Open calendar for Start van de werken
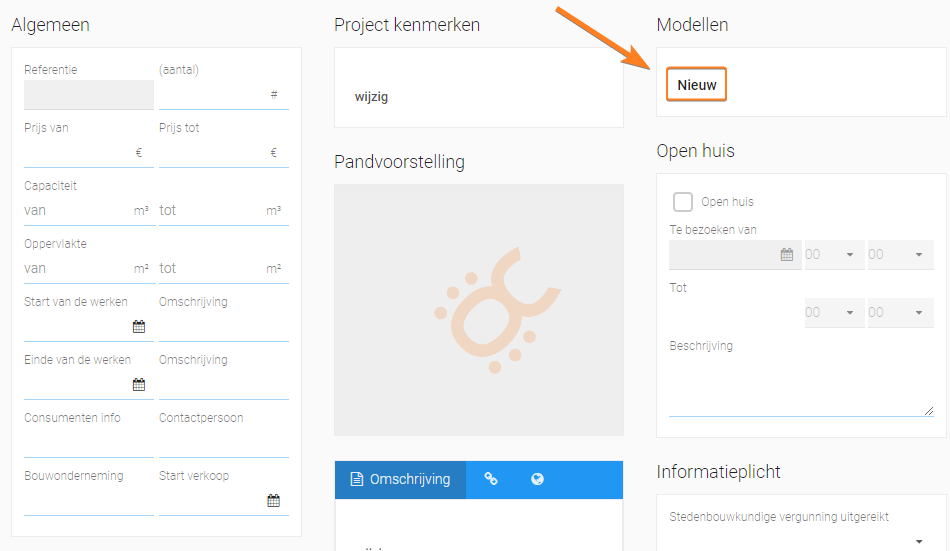The image size is (950, 551). [139, 327]
